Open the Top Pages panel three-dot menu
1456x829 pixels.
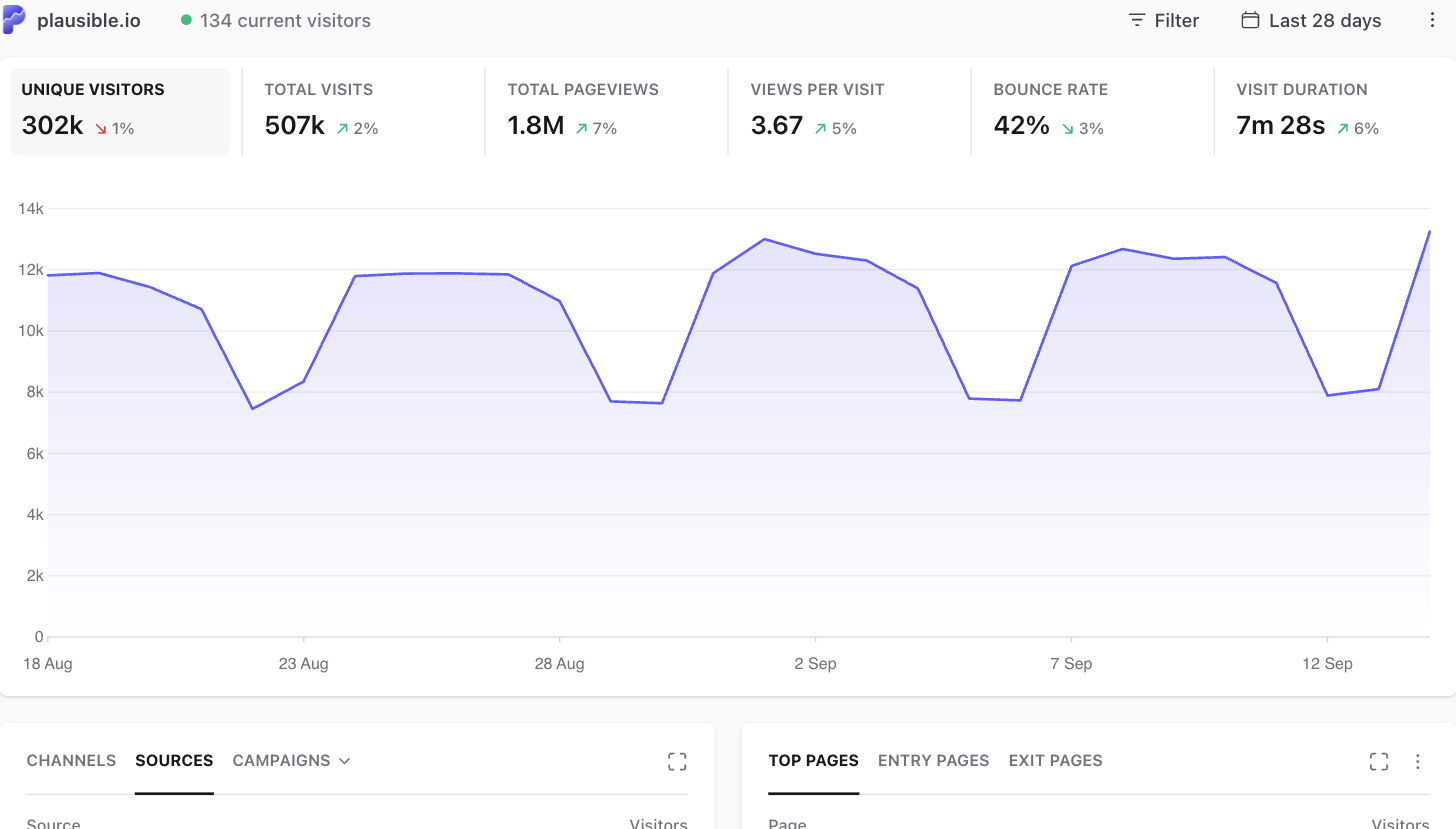(1417, 762)
